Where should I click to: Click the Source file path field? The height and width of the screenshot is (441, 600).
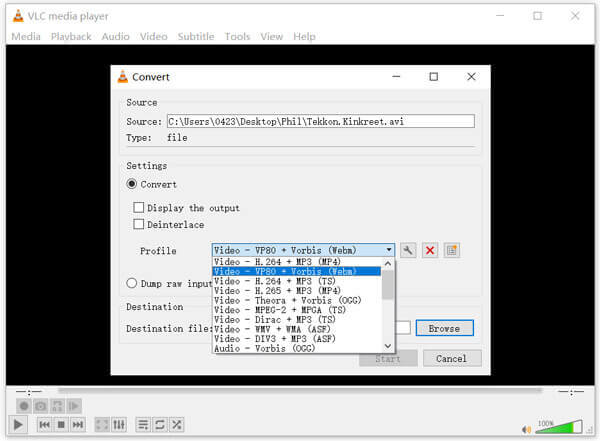point(321,121)
